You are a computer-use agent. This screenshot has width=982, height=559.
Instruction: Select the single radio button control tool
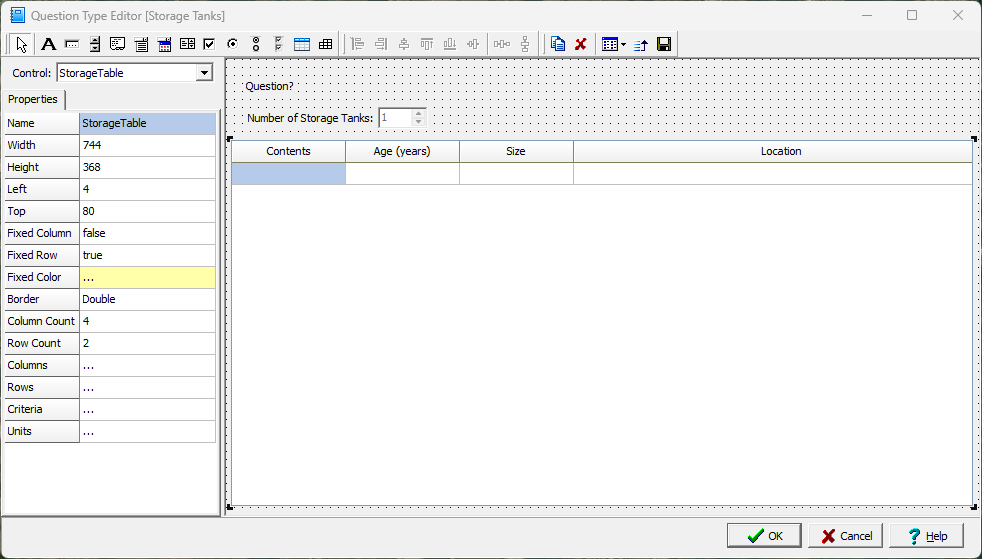point(232,44)
